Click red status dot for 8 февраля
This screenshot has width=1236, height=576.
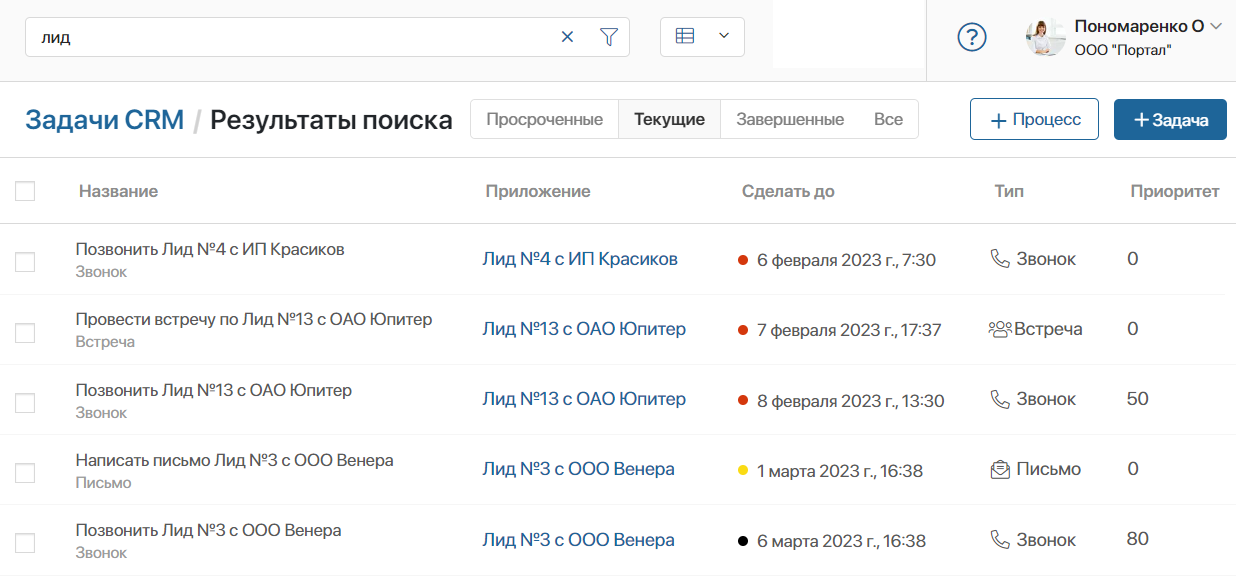coord(743,401)
